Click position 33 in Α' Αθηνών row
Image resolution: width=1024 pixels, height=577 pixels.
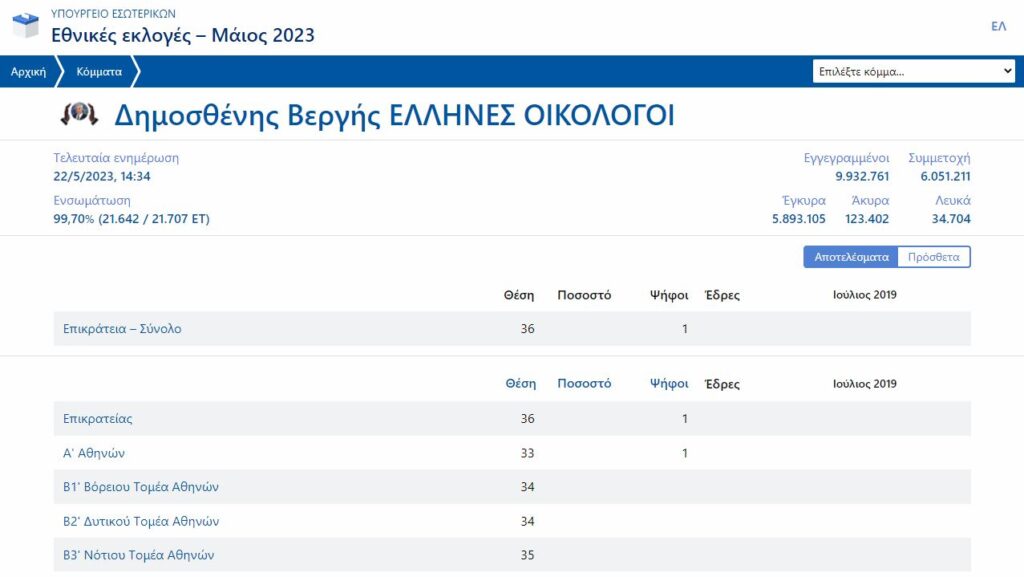527,453
